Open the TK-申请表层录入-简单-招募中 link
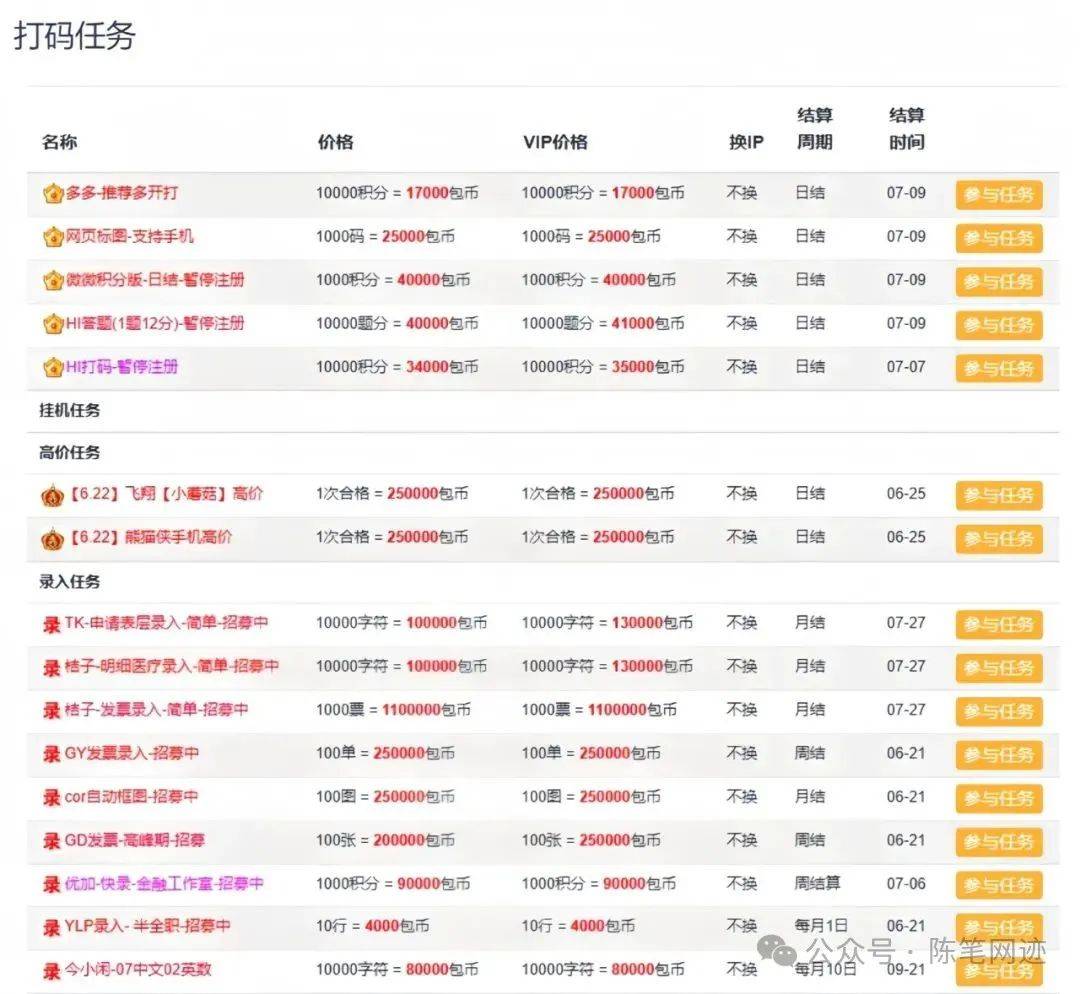1080x994 pixels. (x=166, y=623)
